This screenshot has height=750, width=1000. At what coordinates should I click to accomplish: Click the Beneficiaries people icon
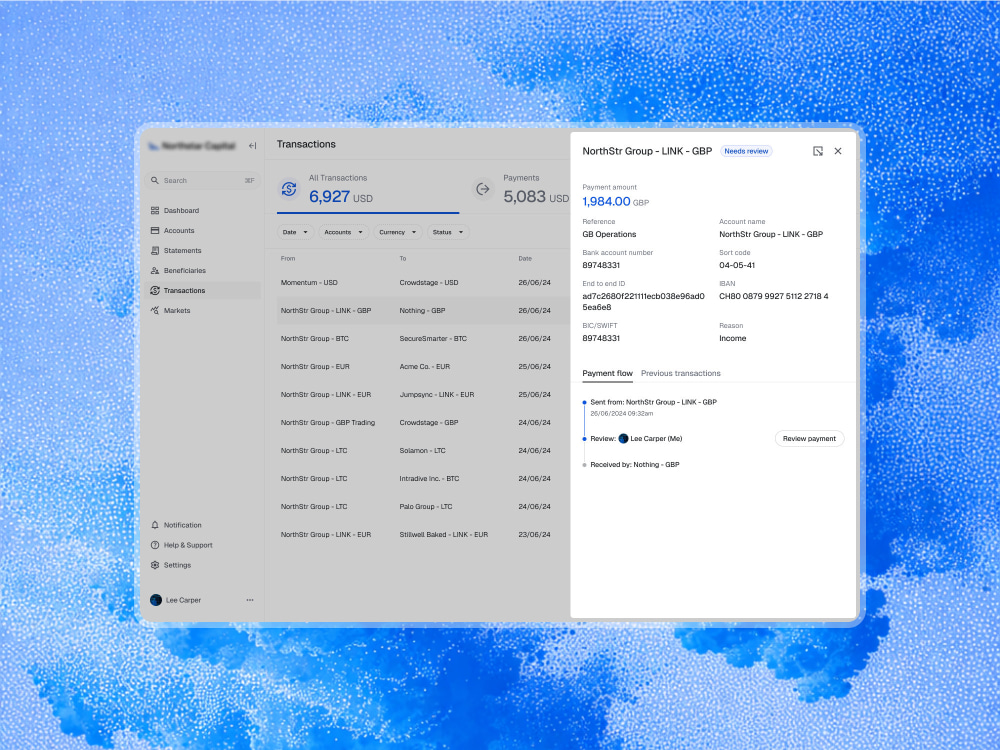click(x=155, y=270)
